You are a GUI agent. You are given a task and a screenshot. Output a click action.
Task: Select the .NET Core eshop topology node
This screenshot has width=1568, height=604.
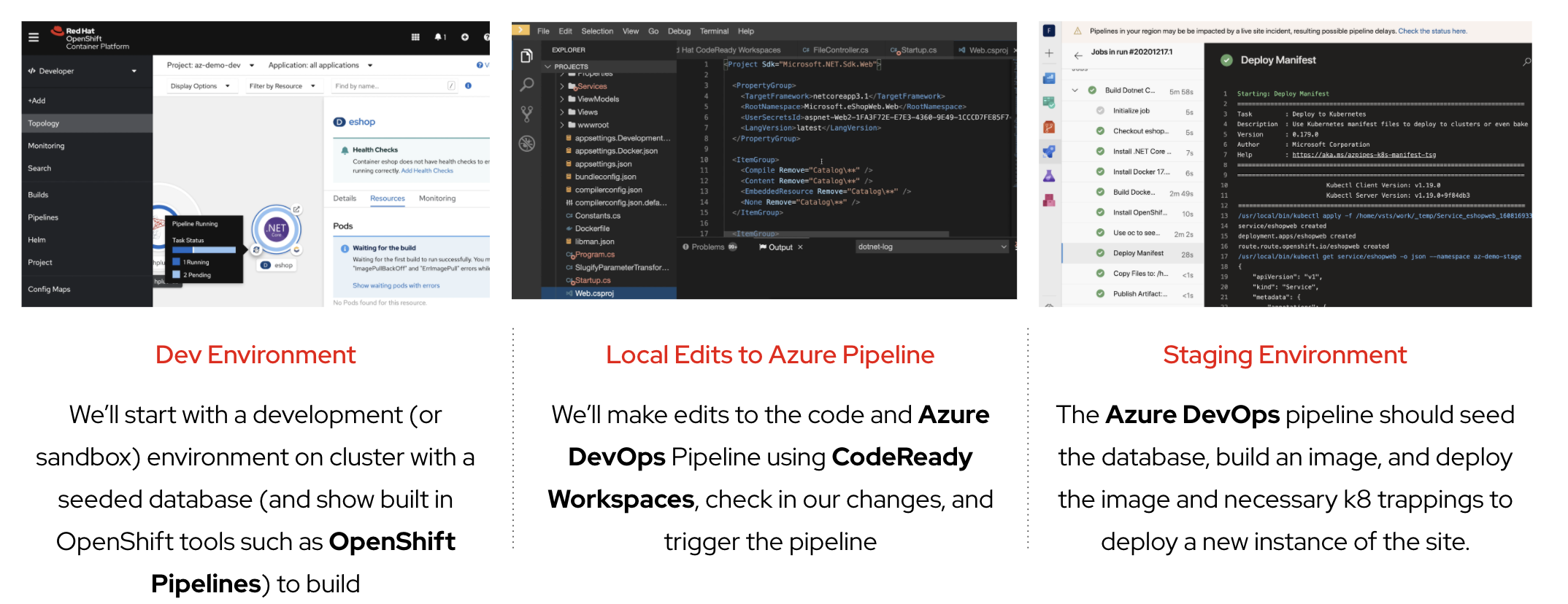276,229
